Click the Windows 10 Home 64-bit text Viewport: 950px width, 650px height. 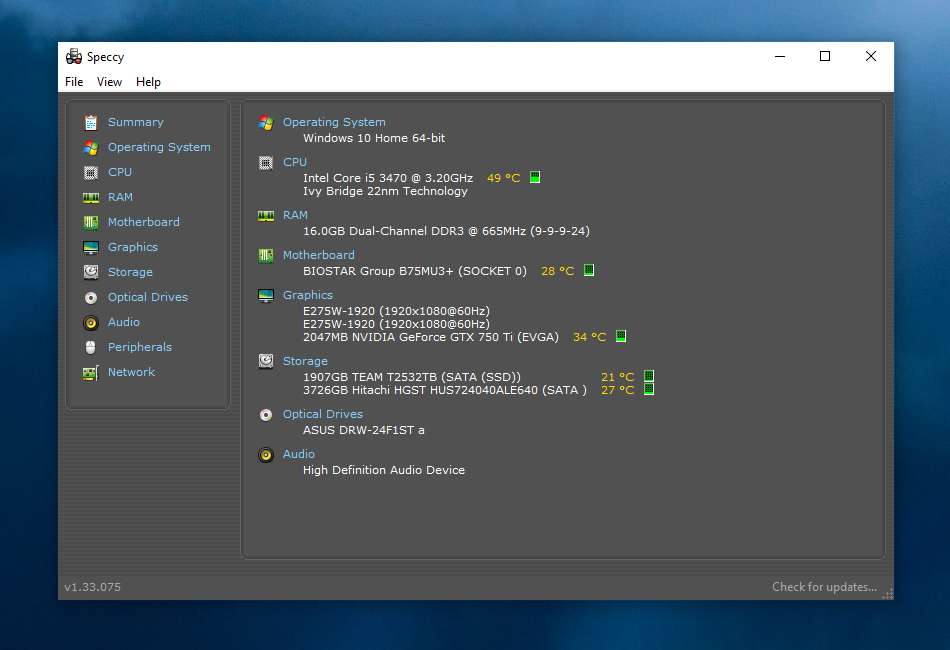click(x=374, y=138)
